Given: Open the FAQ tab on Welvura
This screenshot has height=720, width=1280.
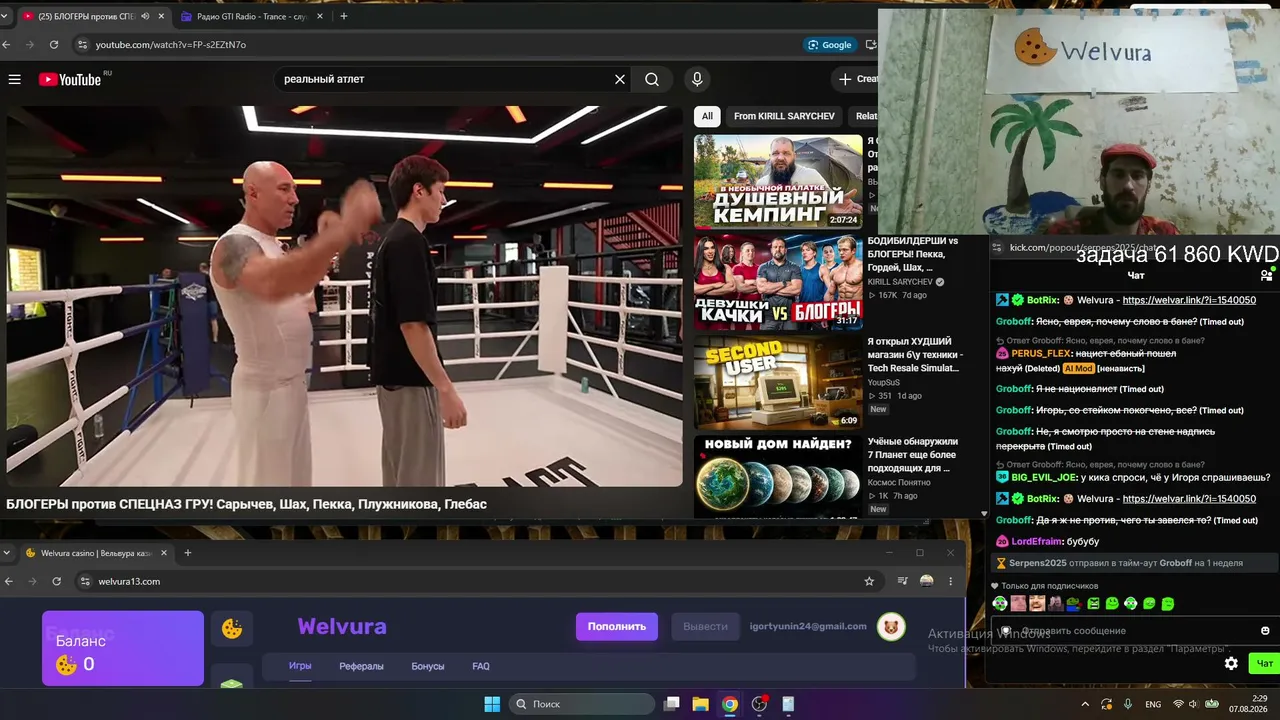Looking at the screenshot, I should pos(481,666).
